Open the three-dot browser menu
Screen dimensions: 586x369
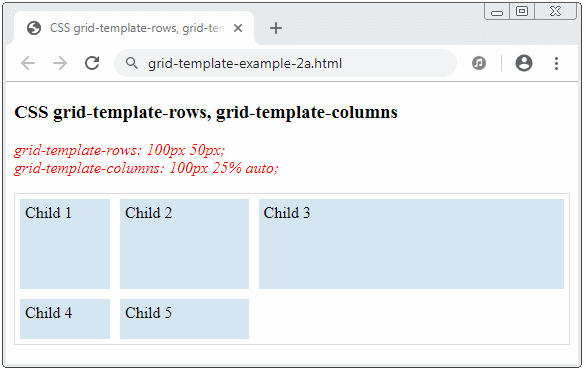[x=556, y=63]
